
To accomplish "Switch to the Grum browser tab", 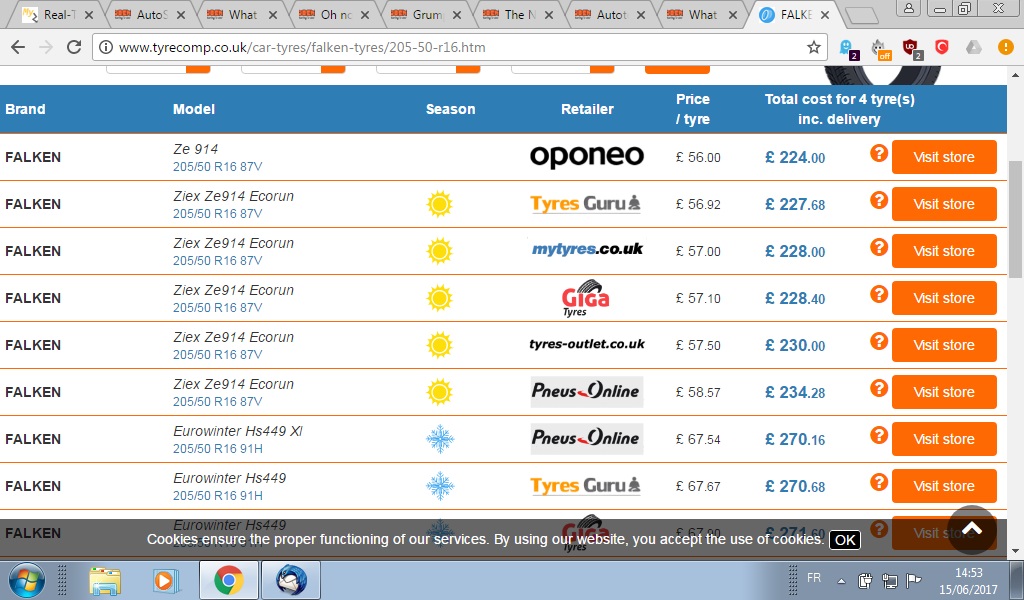I will 425,14.
